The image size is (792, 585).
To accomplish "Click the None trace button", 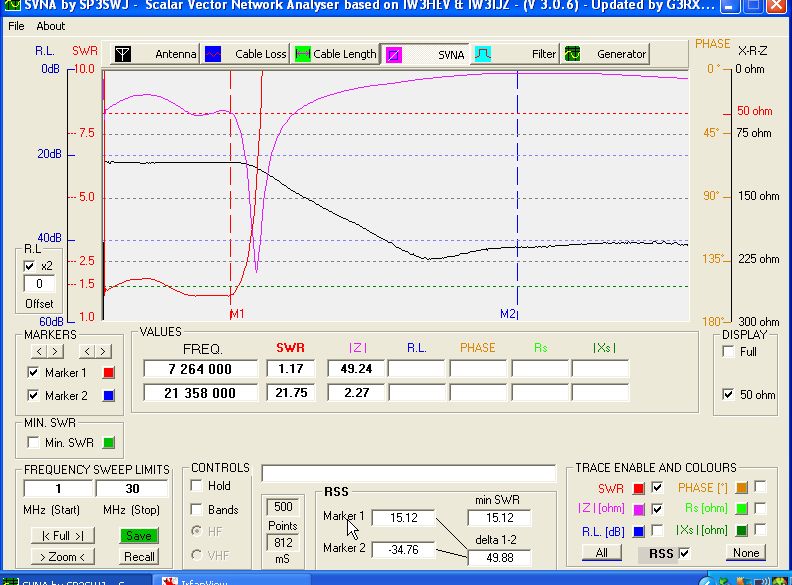I will coord(746,553).
